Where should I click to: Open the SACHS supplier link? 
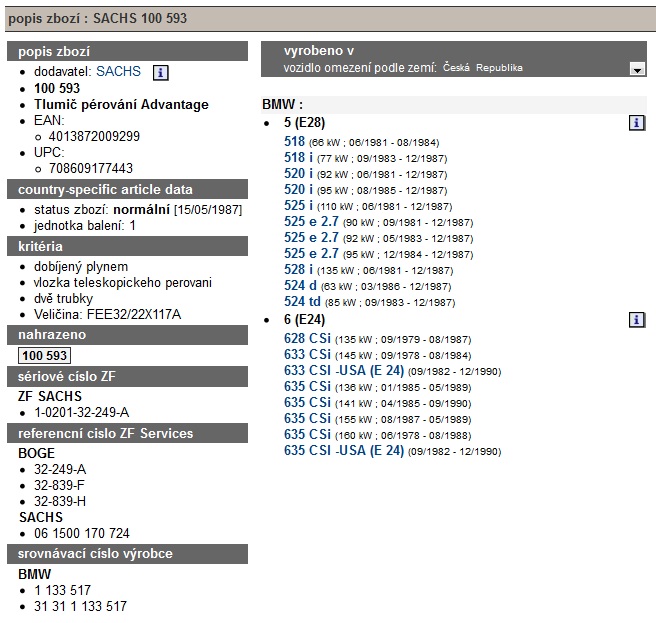pos(118,72)
